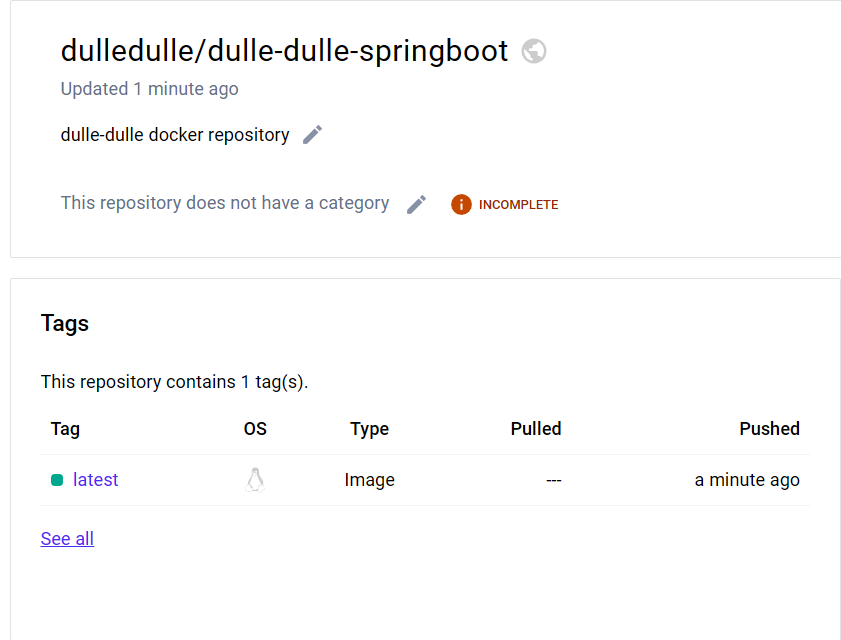Open the latest tag link

point(95,480)
